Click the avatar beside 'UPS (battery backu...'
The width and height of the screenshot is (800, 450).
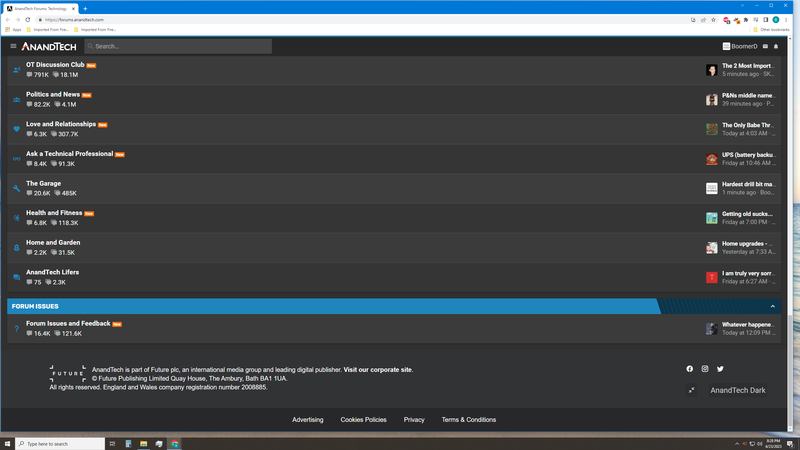[x=712, y=159]
